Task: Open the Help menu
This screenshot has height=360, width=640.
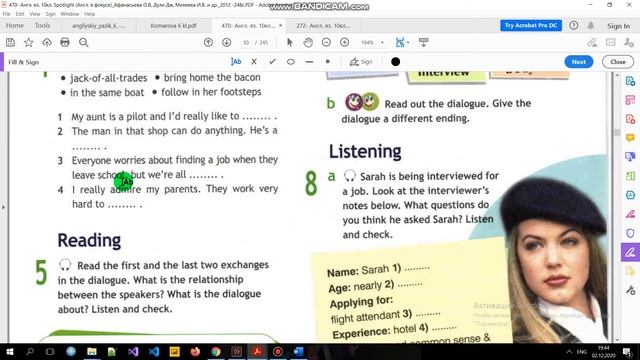Action: (89, 14)
